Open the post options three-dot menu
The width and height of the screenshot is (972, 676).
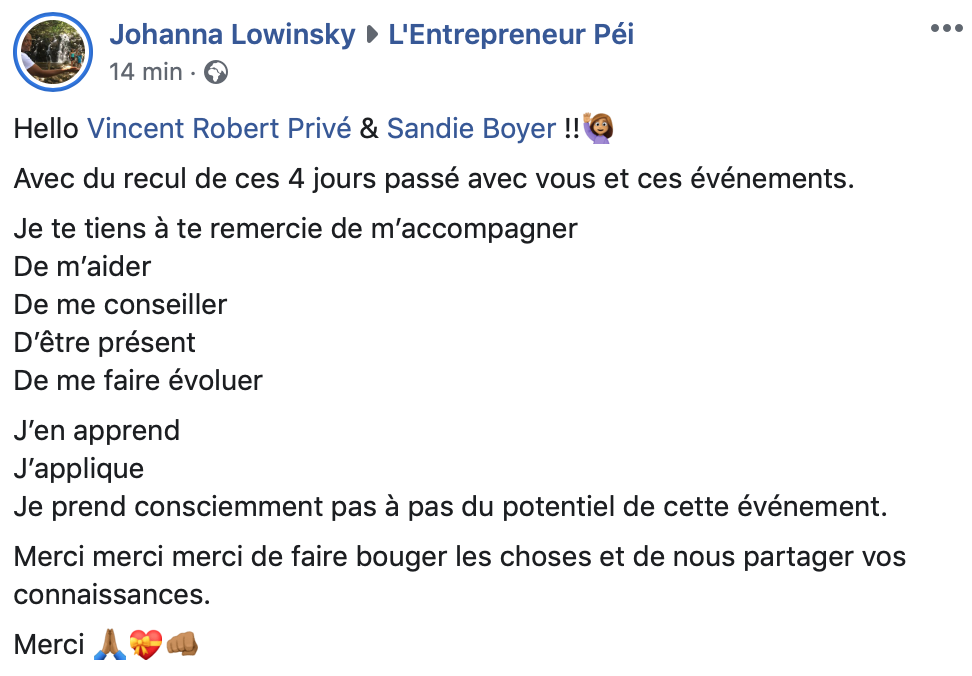pyautogui.click(x=946, y=29)
